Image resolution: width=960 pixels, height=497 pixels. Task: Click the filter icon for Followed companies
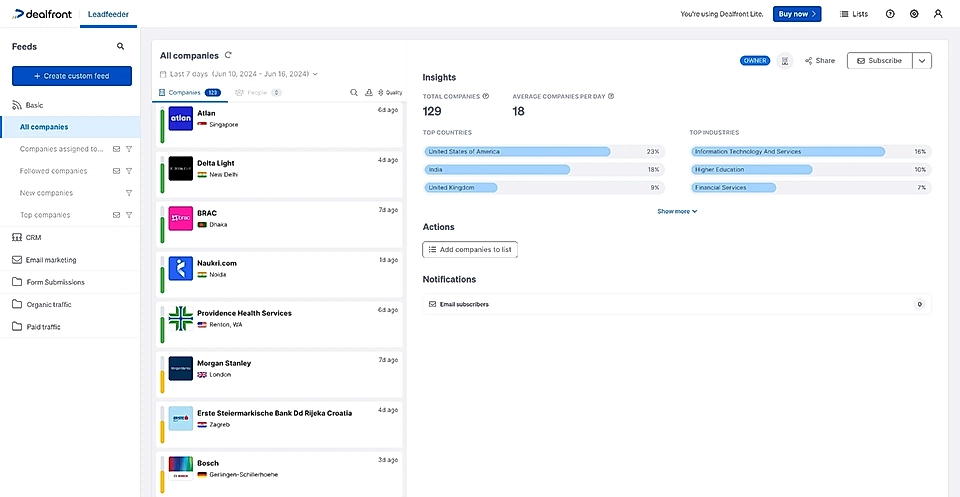(129, 171)
